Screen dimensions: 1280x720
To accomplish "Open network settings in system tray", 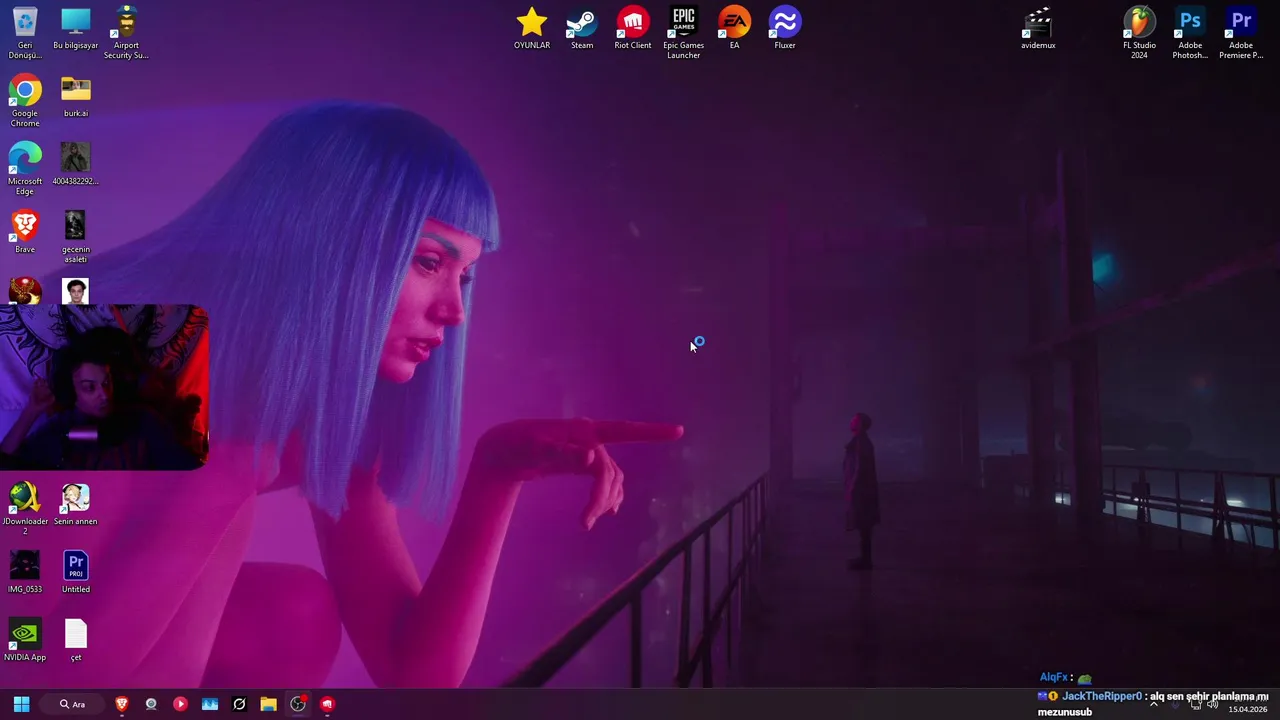I will (x=1195, y=704).
